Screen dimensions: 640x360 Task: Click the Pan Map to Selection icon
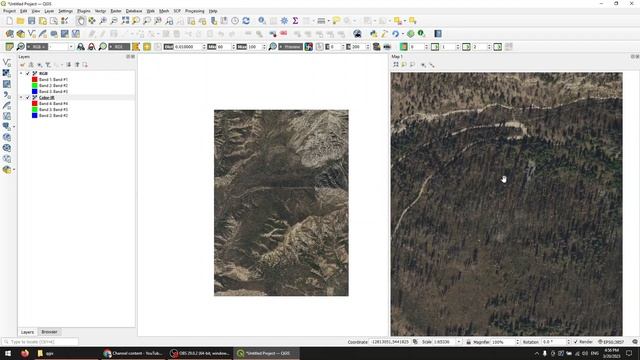point(92,20)
